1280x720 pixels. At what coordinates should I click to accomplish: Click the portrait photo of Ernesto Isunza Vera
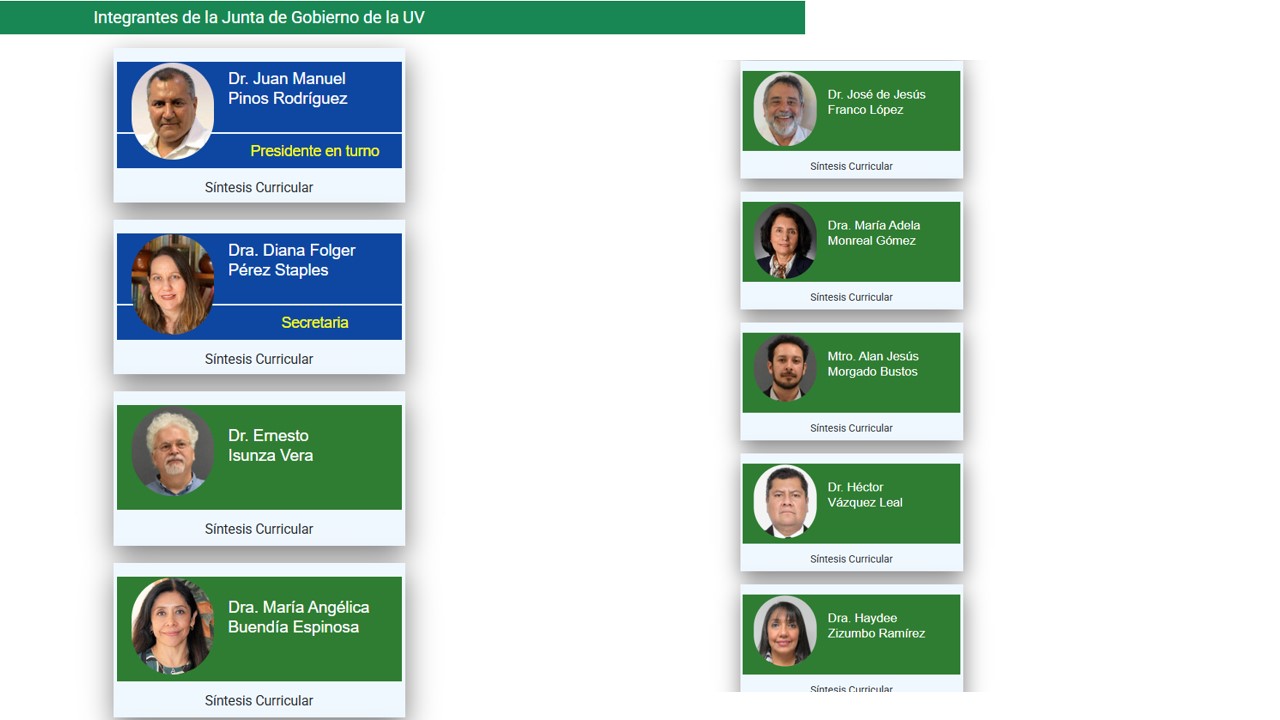click(x=172, y=453)
